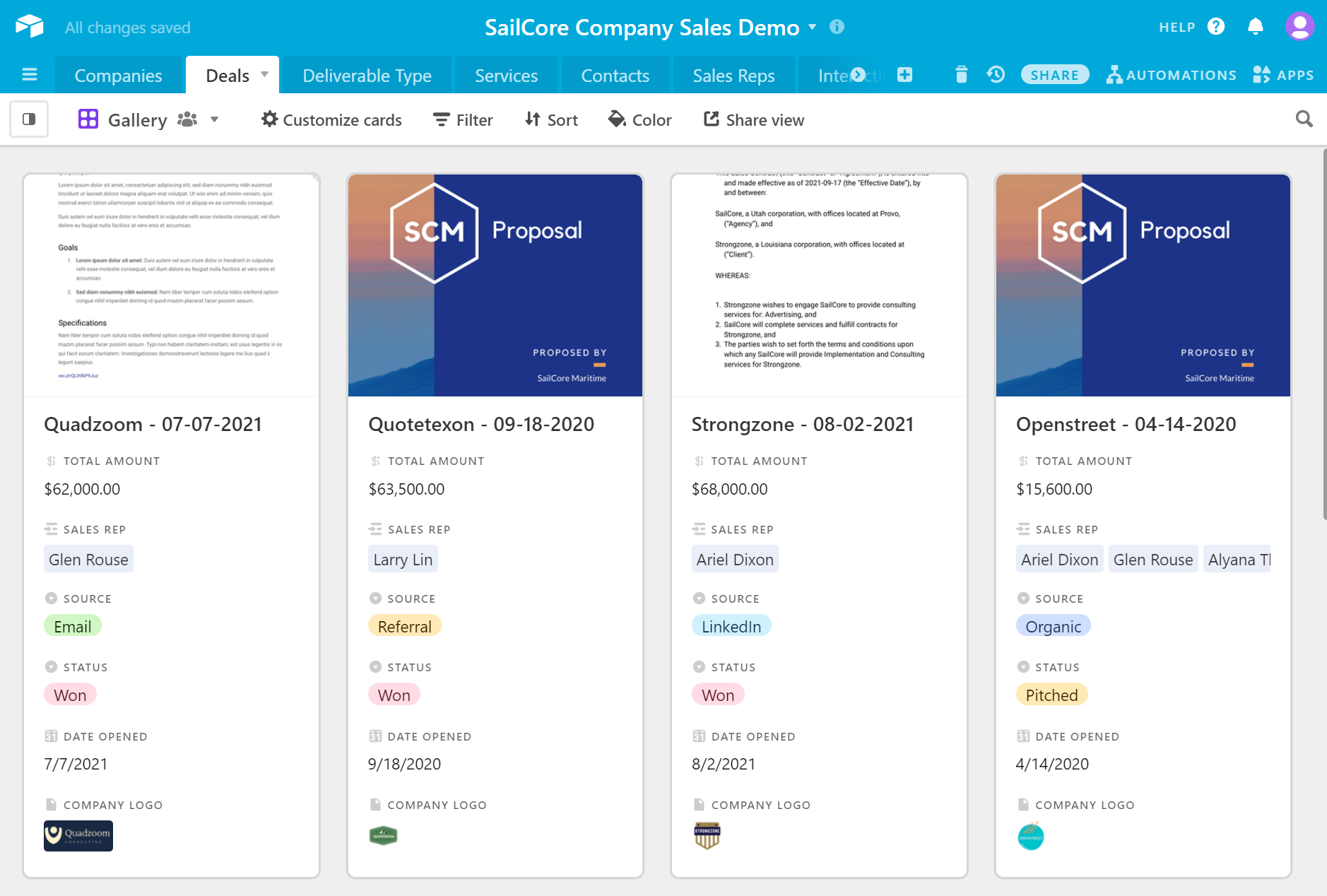Click the search magnifier icon
Screen dimensions: 1327x896
pos(1304,119)
